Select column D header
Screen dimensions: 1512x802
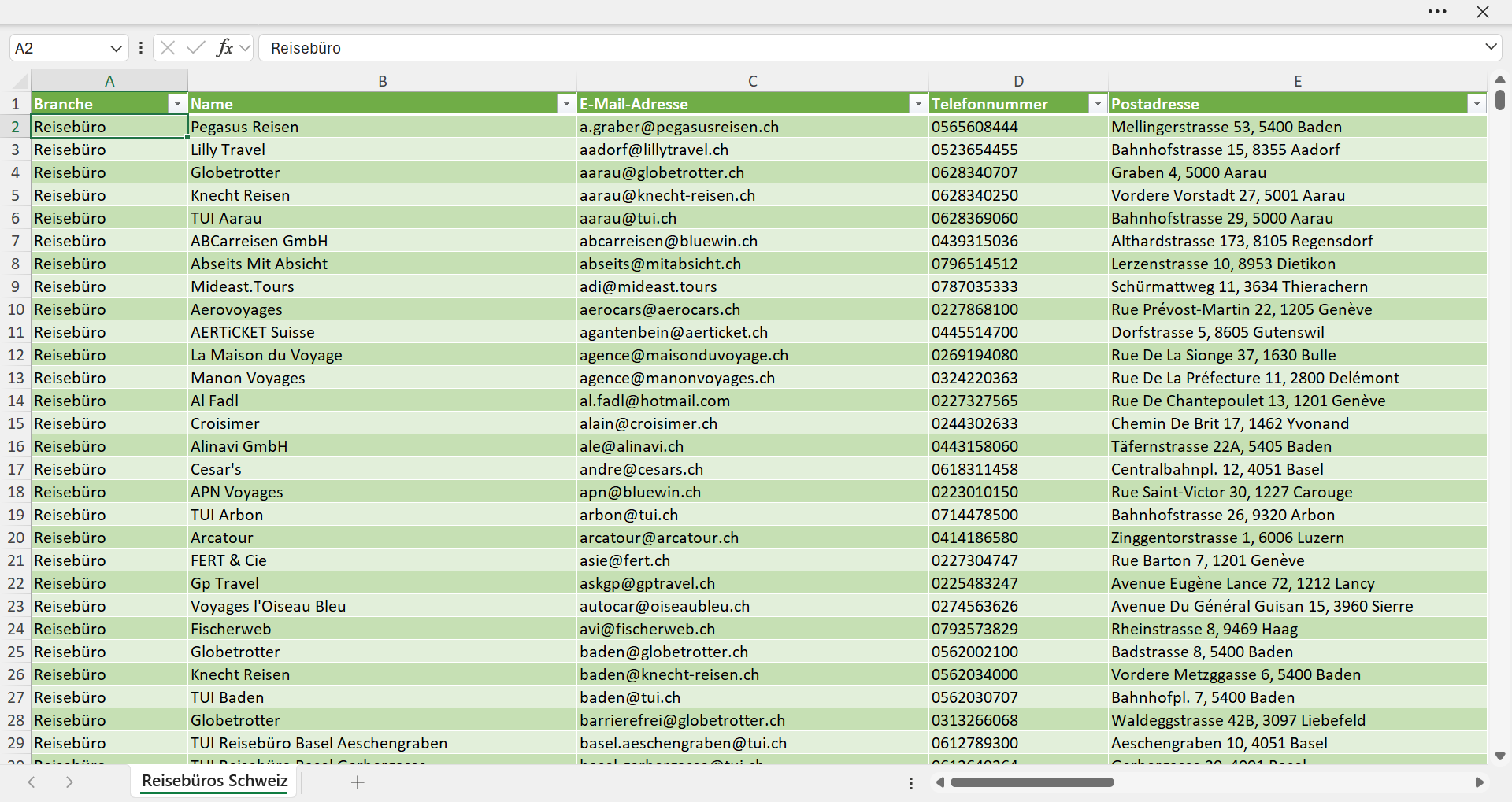[x=1019, y=81]
